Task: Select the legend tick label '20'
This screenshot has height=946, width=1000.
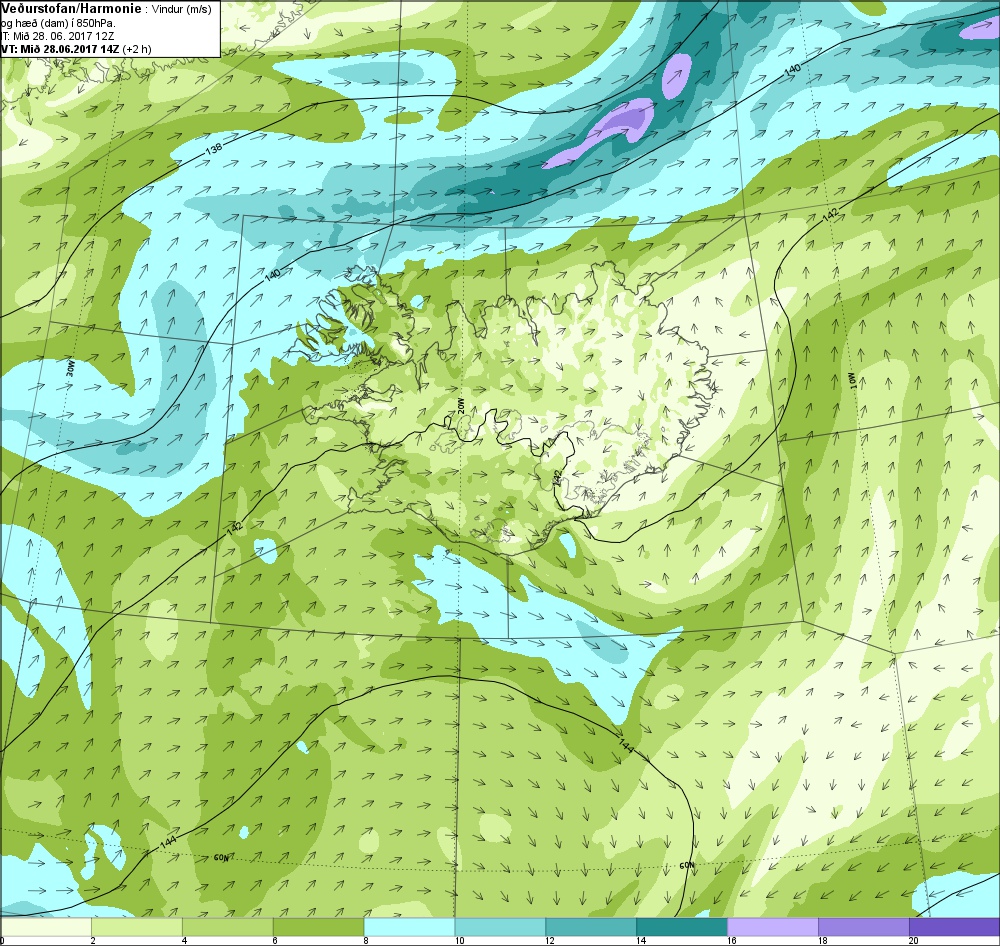Action: (x=913, y=940)
